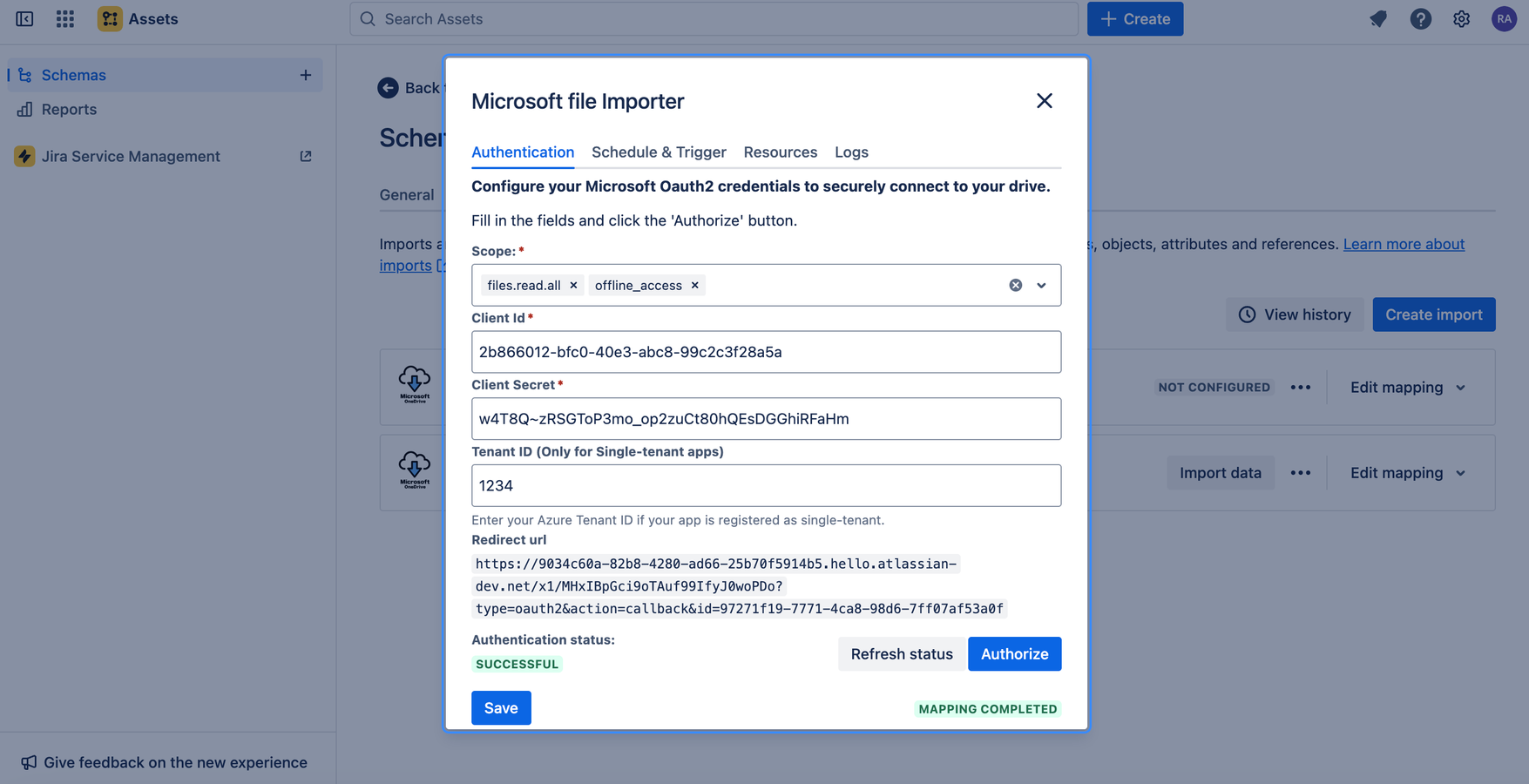
Task: Collapse the sidebar panel icon
Action: click(x=24, y=18)
